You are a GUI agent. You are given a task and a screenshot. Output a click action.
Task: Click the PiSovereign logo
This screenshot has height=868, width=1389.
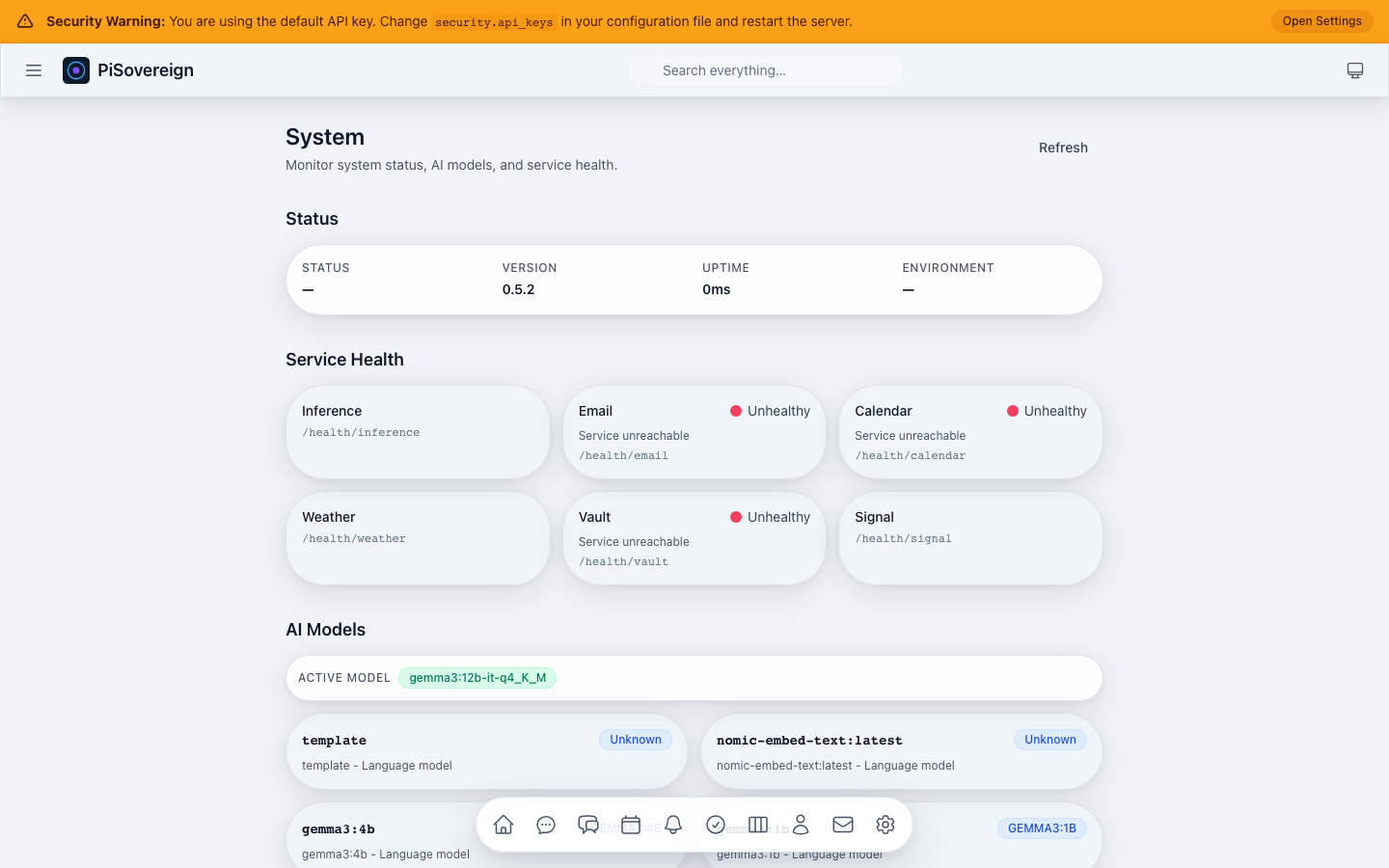(x=127, y=69)
